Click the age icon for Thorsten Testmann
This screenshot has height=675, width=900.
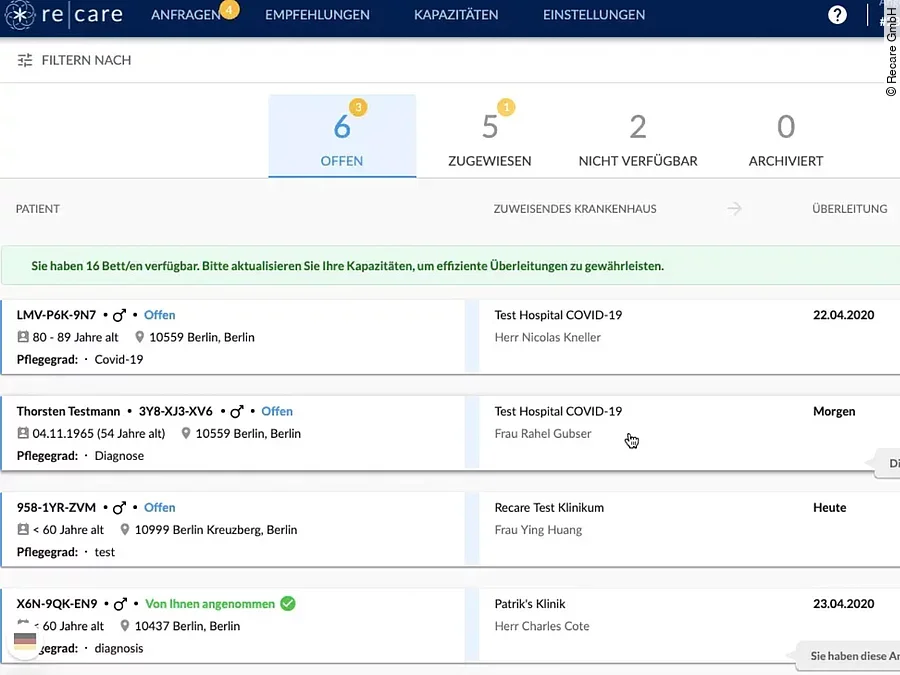[x=23, y=434]
